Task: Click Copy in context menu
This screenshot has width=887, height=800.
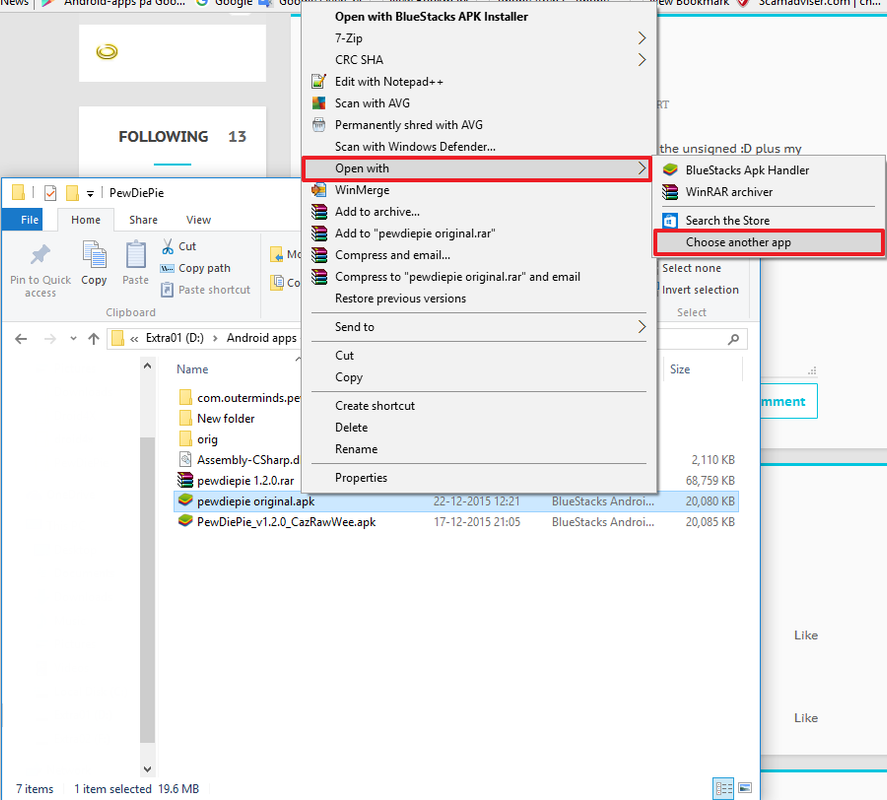Action: [x=479, y=377]
